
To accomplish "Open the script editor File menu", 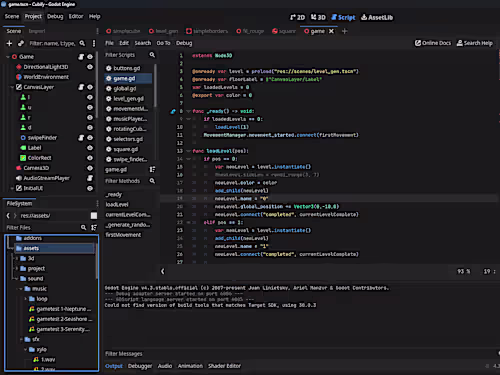I will pyautogui.click(x=109, y=43).
